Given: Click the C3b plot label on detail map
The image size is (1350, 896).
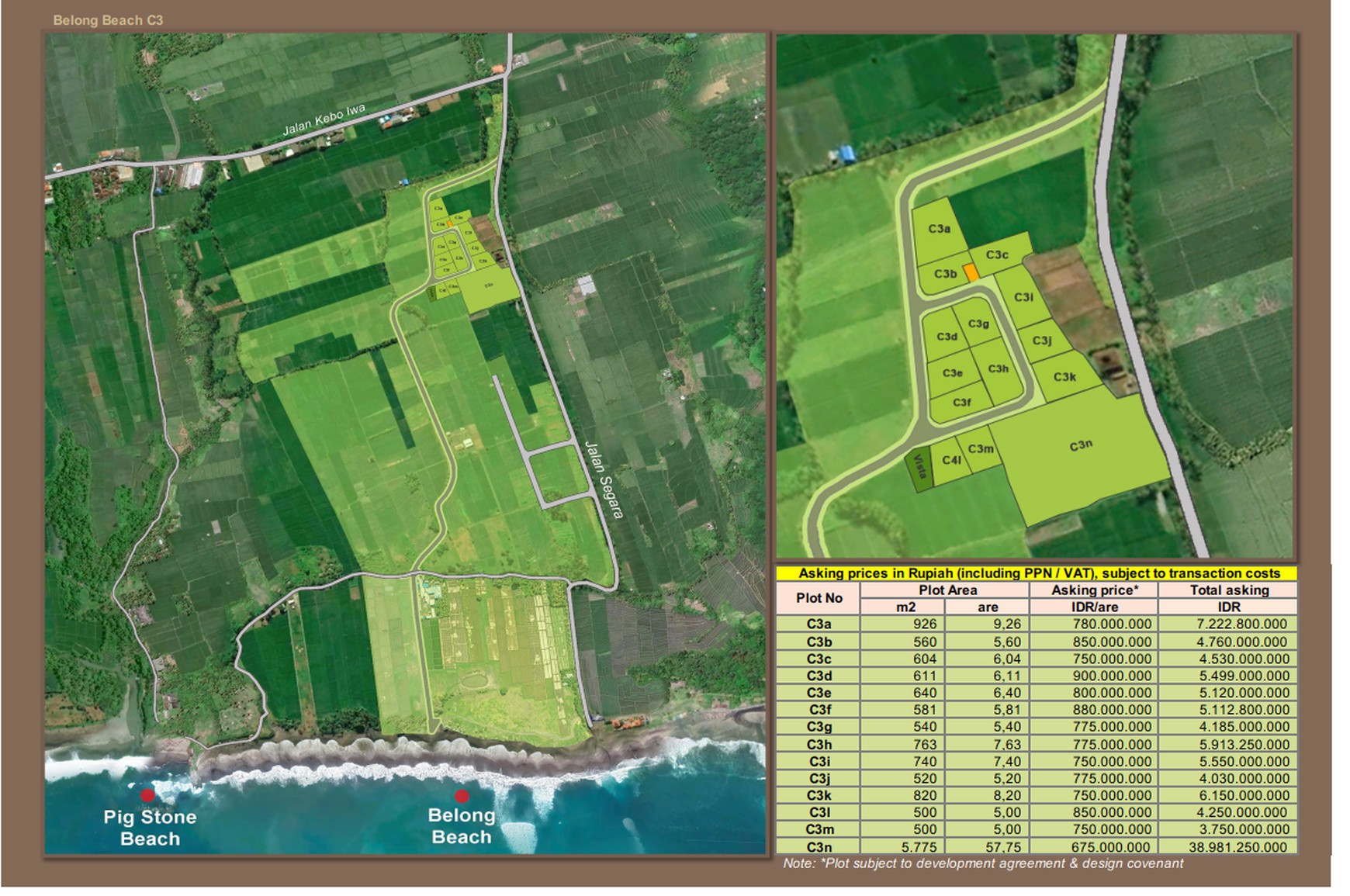Looking at the screenshot, I should 945,274.
